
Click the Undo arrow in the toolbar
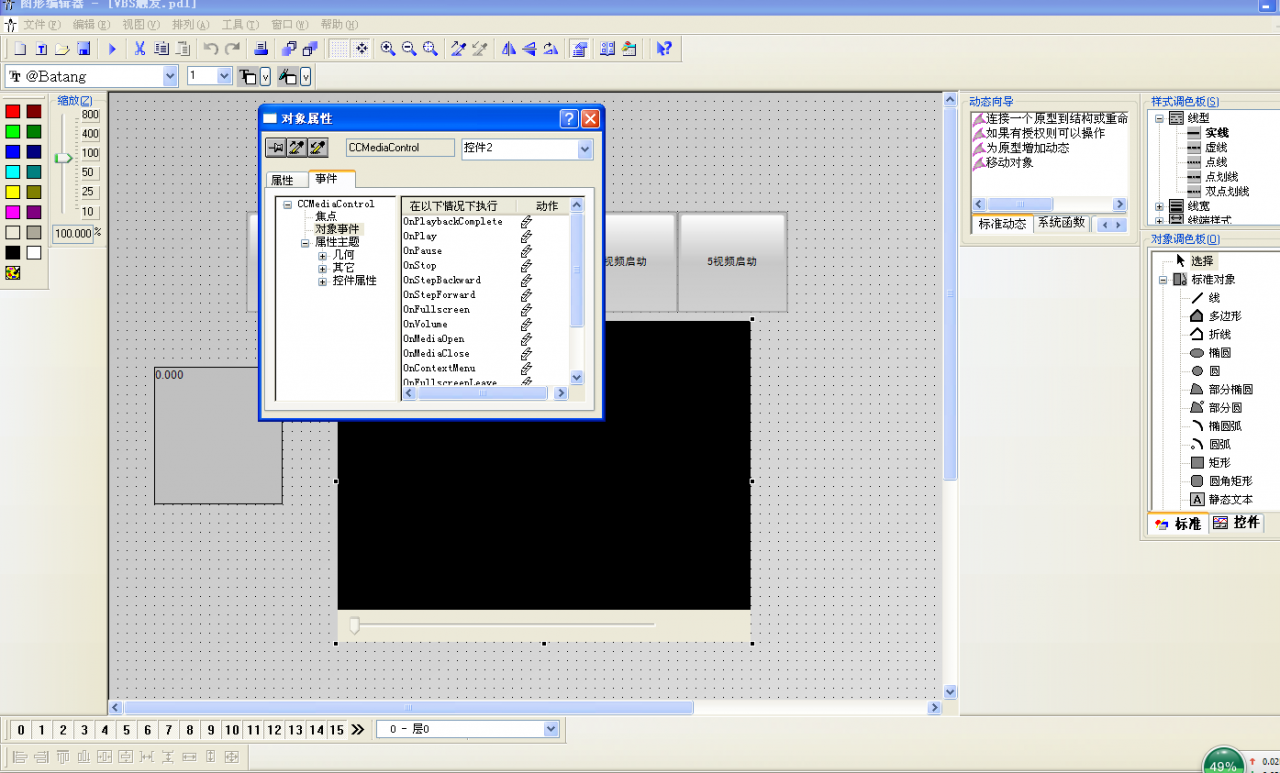[210, 48]
